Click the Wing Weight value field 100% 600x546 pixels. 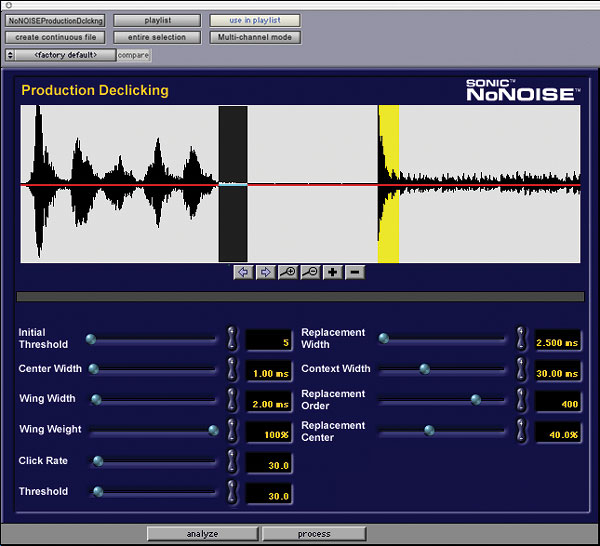[269, 432]
